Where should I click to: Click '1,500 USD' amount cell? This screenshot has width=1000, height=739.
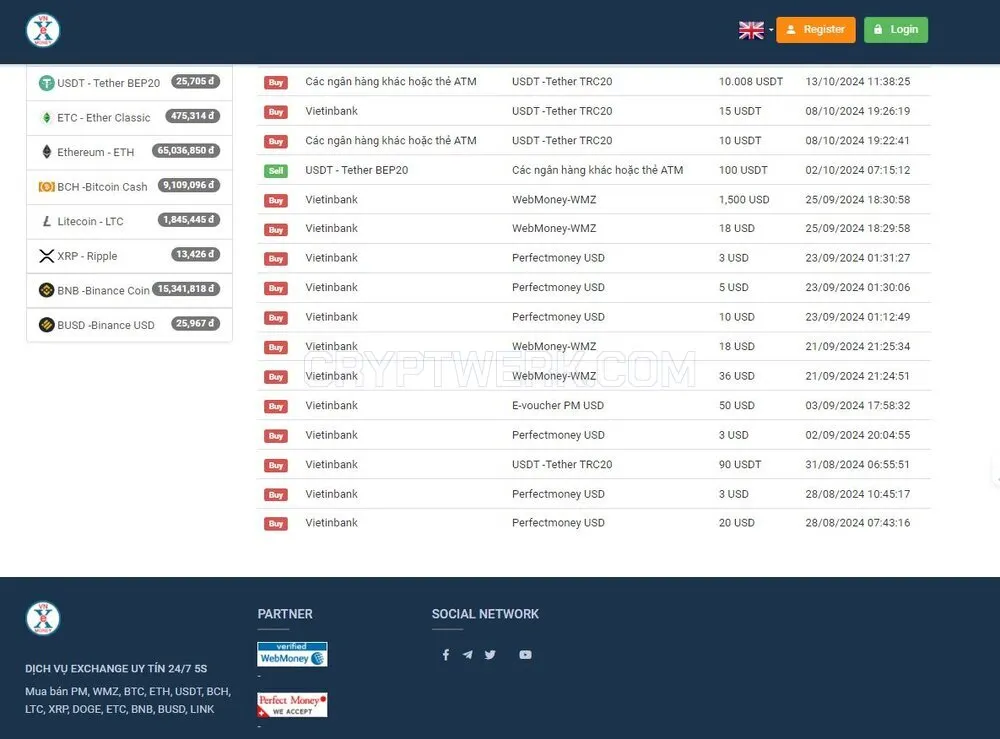coord(744,200)
